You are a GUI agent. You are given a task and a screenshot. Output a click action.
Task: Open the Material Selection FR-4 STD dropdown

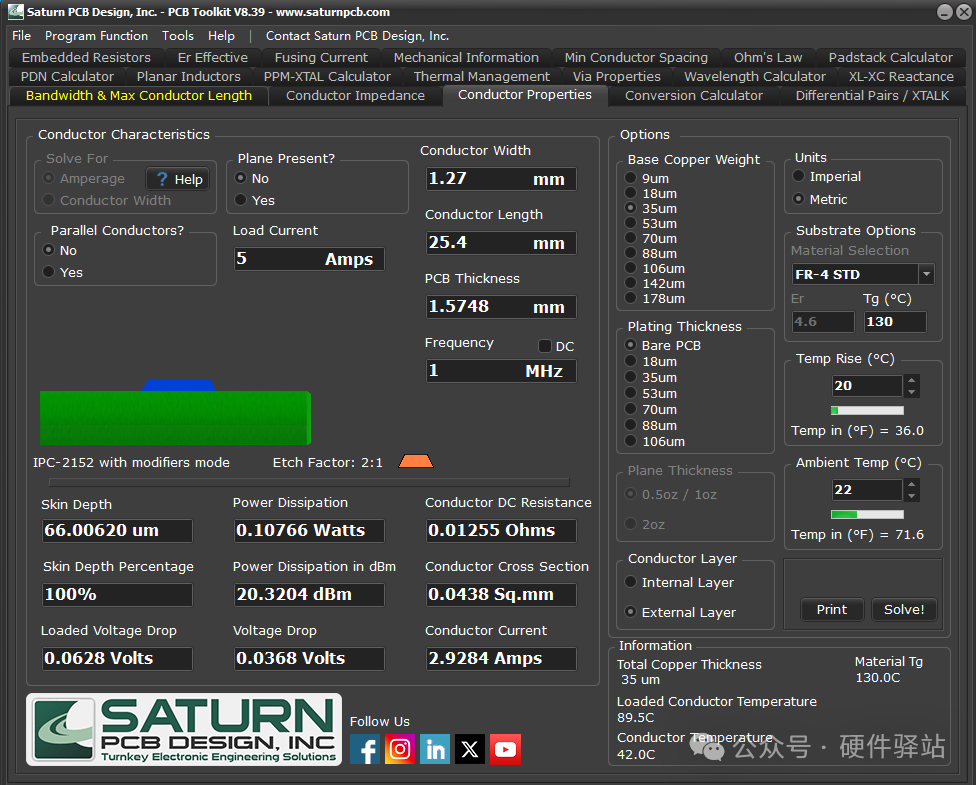click(926, 274)
